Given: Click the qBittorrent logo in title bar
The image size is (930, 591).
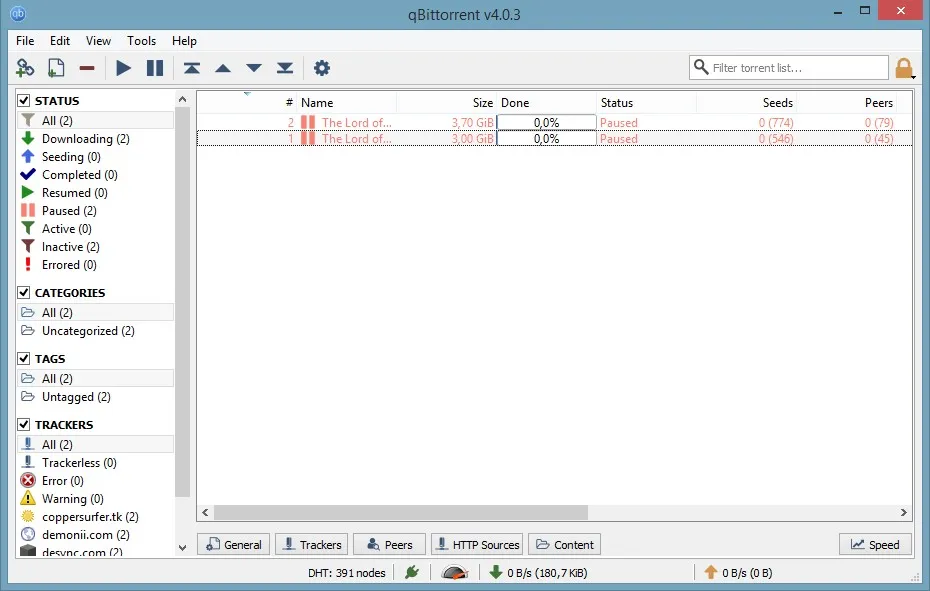Looking at the screenshot, I should 18,13.
